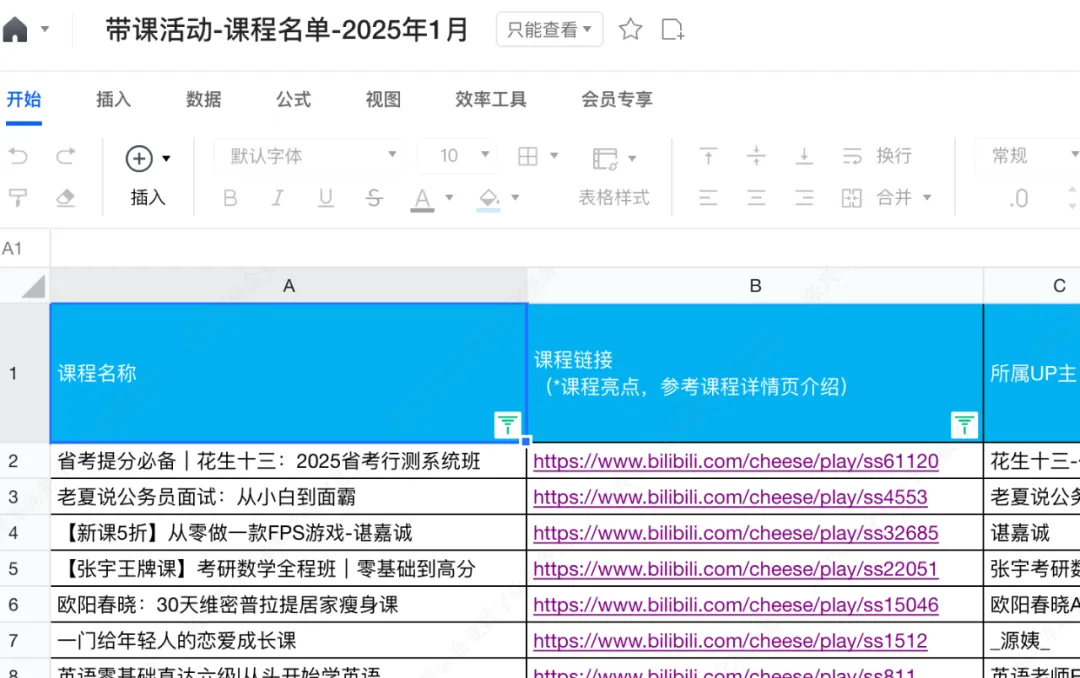Expand the fill color dropdown arrow
Screen dimensions: 1080x678
[x=515, y=198]
